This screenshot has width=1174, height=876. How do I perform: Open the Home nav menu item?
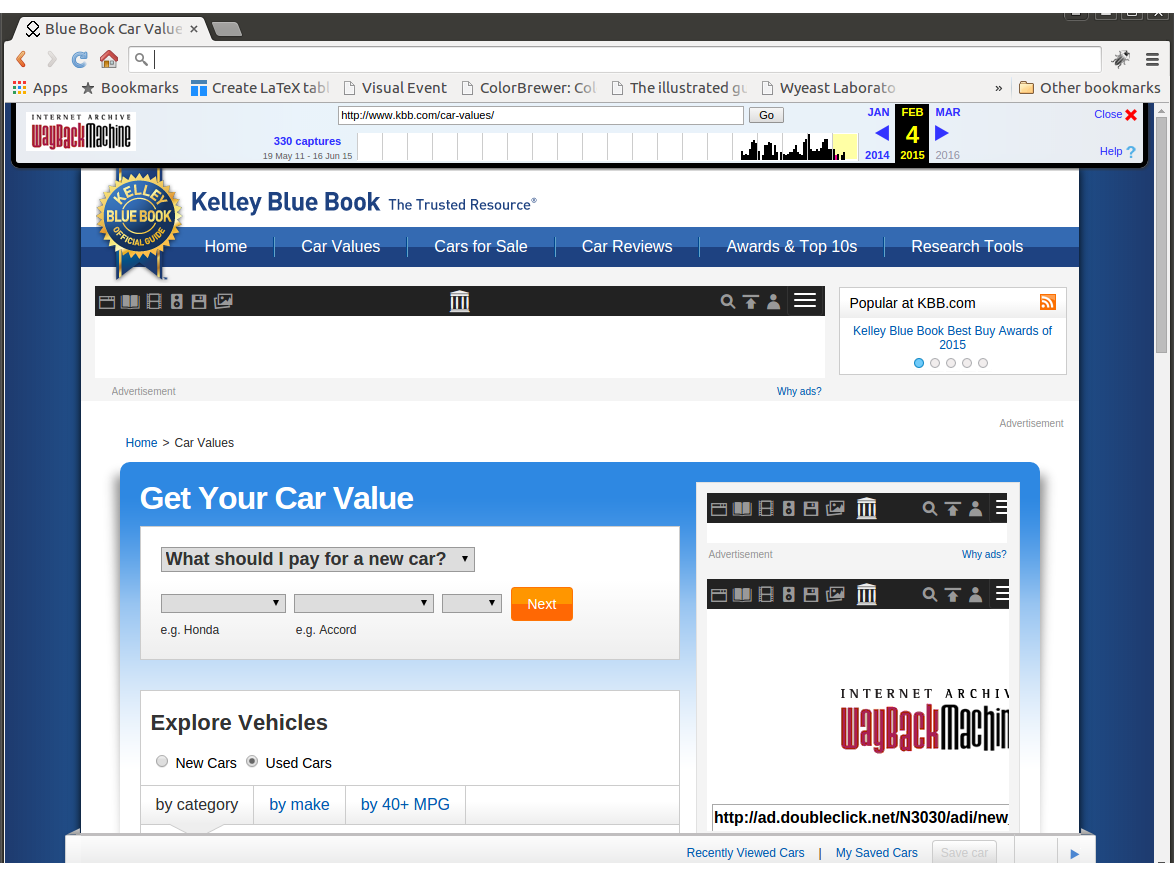pyautogui.click(x=225, y=246)
